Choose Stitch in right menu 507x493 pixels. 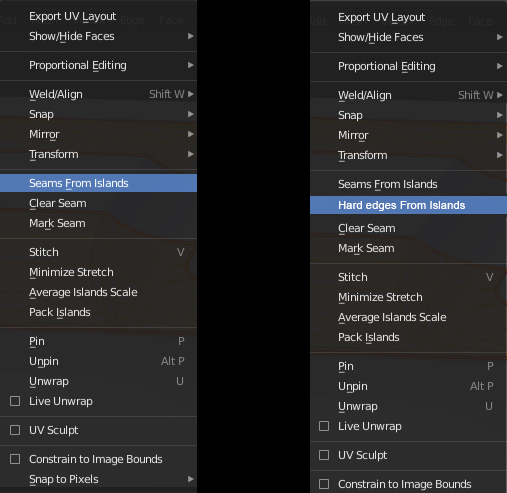408,277
